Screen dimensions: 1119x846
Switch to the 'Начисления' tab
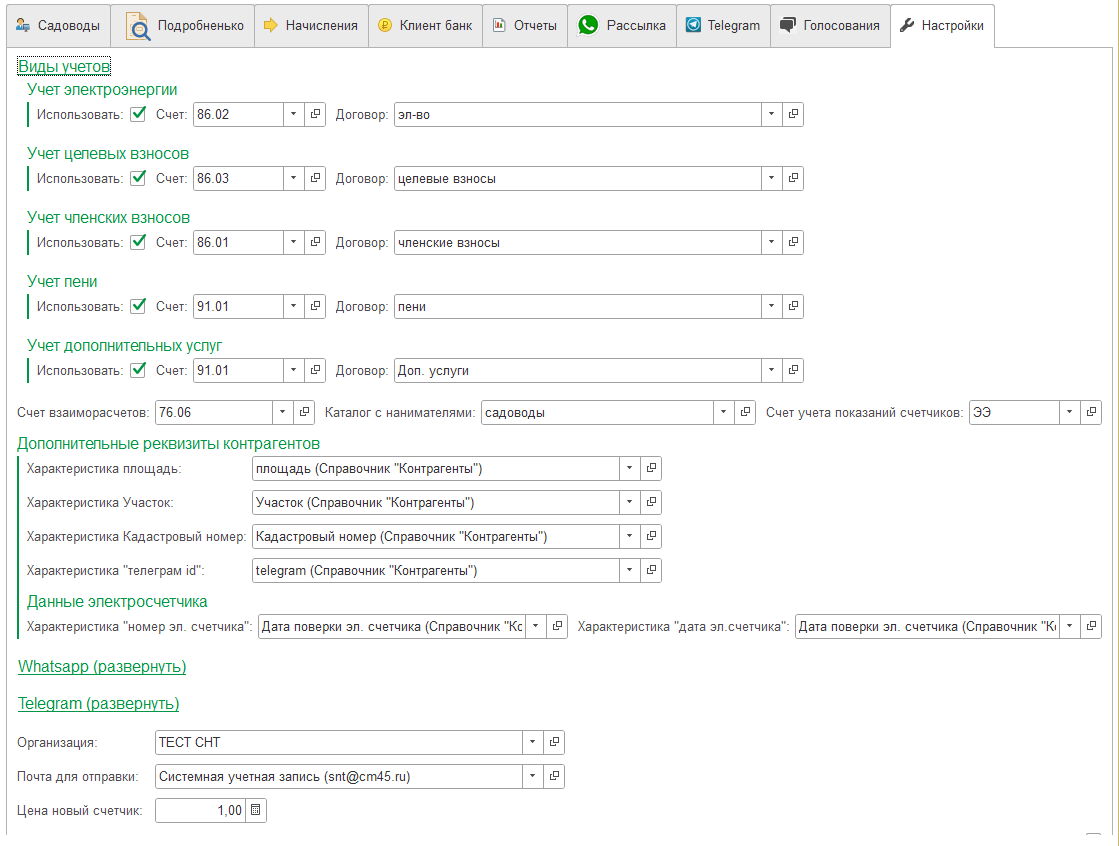click(x=311, y=26)
